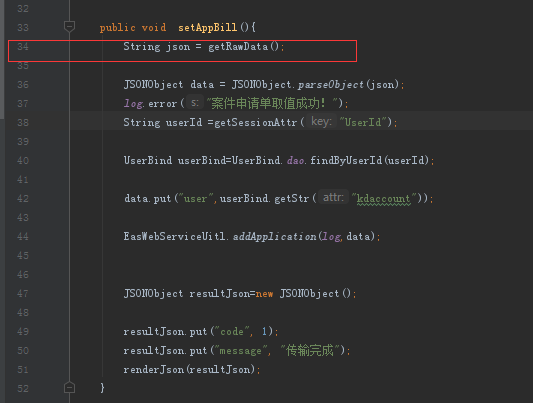Viewport: 533px width, 403px height.
Task: Click the fold end marker at line 52
Action: [x=69, y=387]
